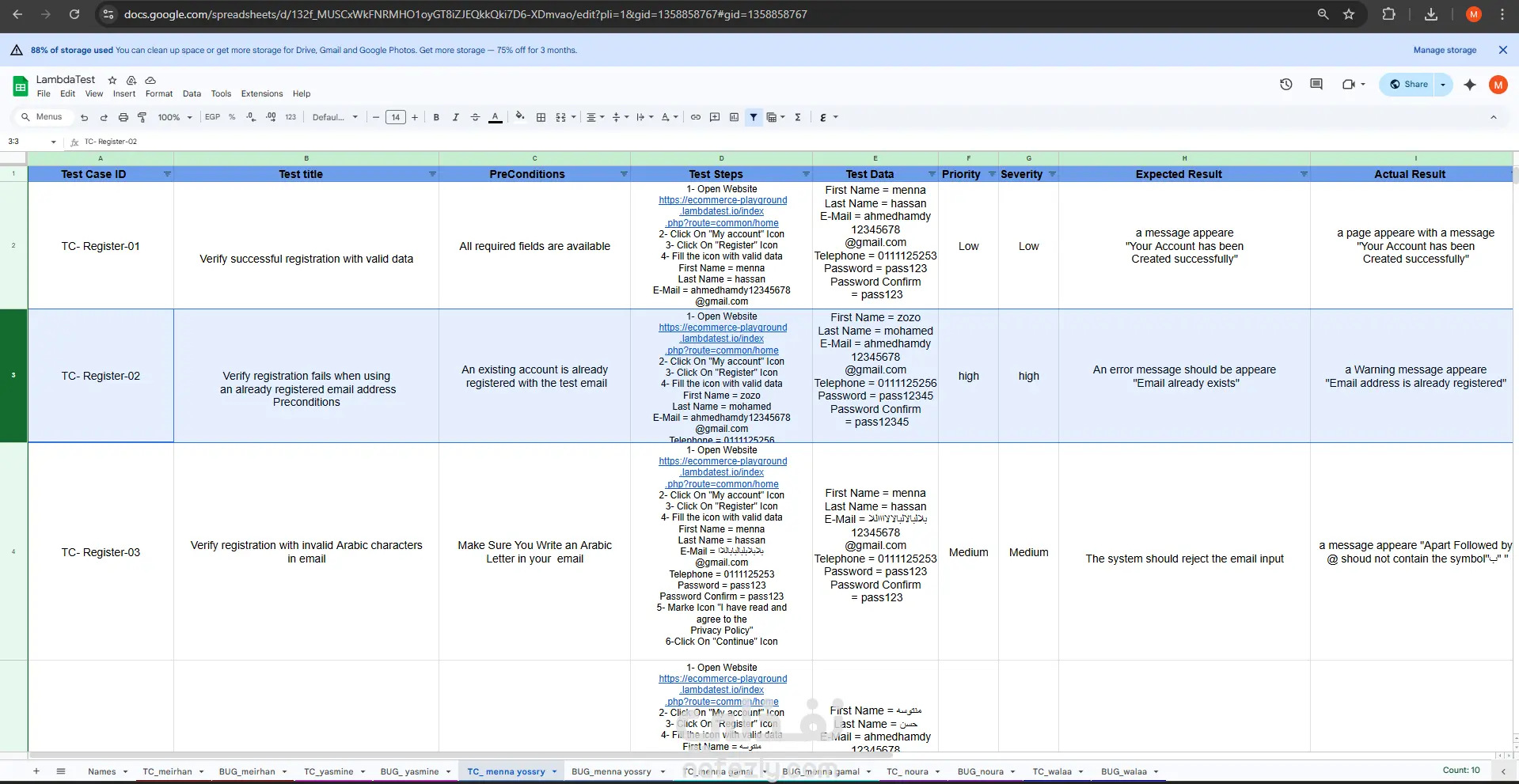The width and height of the screenshot is (1519, 784).
Task: Open ecommerce-playground link in TC-Register-01 steps
Action: pos(723,211)
